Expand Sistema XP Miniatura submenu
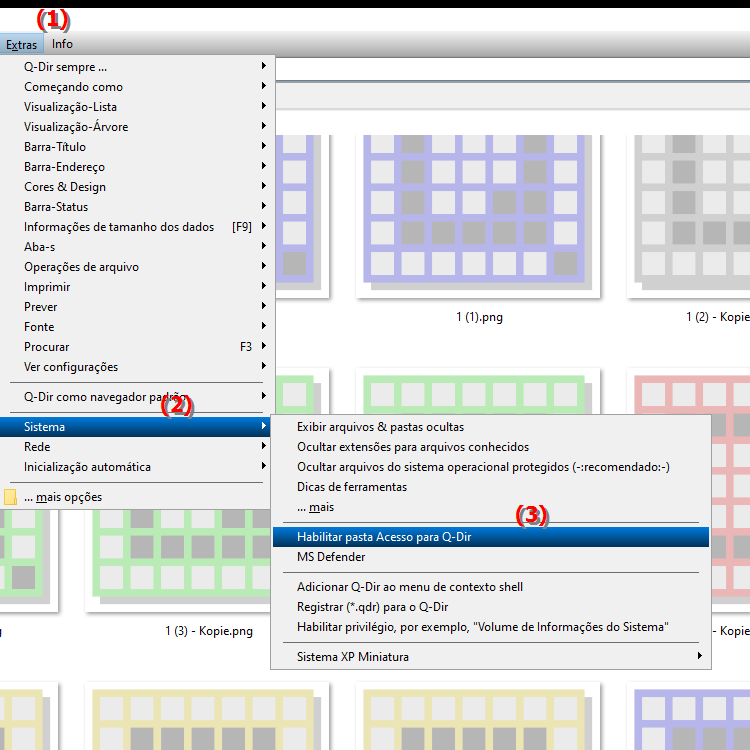This screenshot has width=750, height=750. coord(491,657)
